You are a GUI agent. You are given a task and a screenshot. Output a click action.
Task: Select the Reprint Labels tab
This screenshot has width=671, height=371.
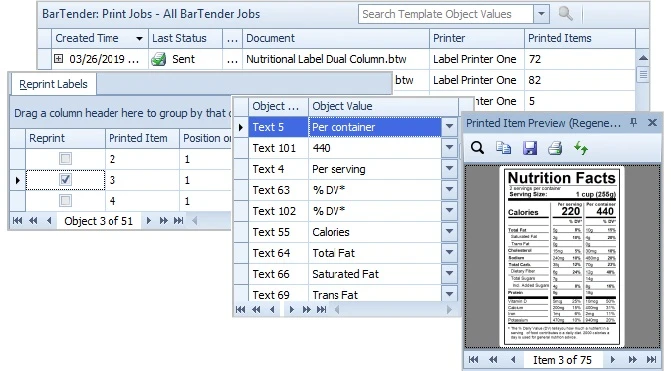pyautogui.click(x=53, y=84)
